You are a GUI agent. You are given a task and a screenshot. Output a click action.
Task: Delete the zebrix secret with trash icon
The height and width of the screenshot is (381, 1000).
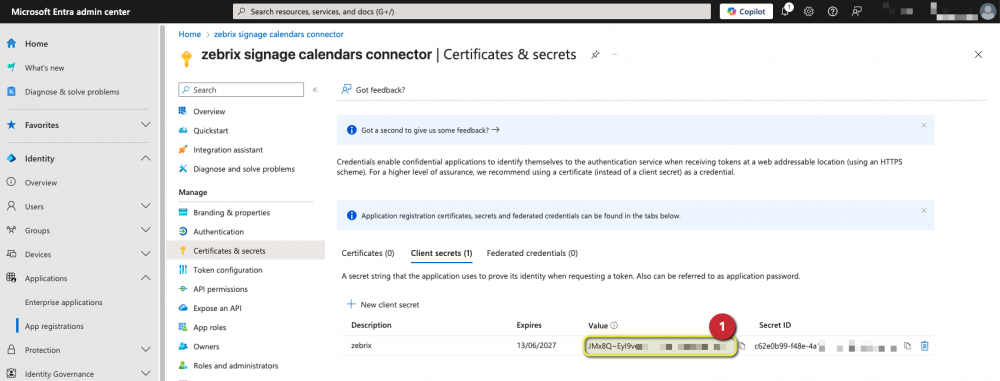(x=924, y=346)
